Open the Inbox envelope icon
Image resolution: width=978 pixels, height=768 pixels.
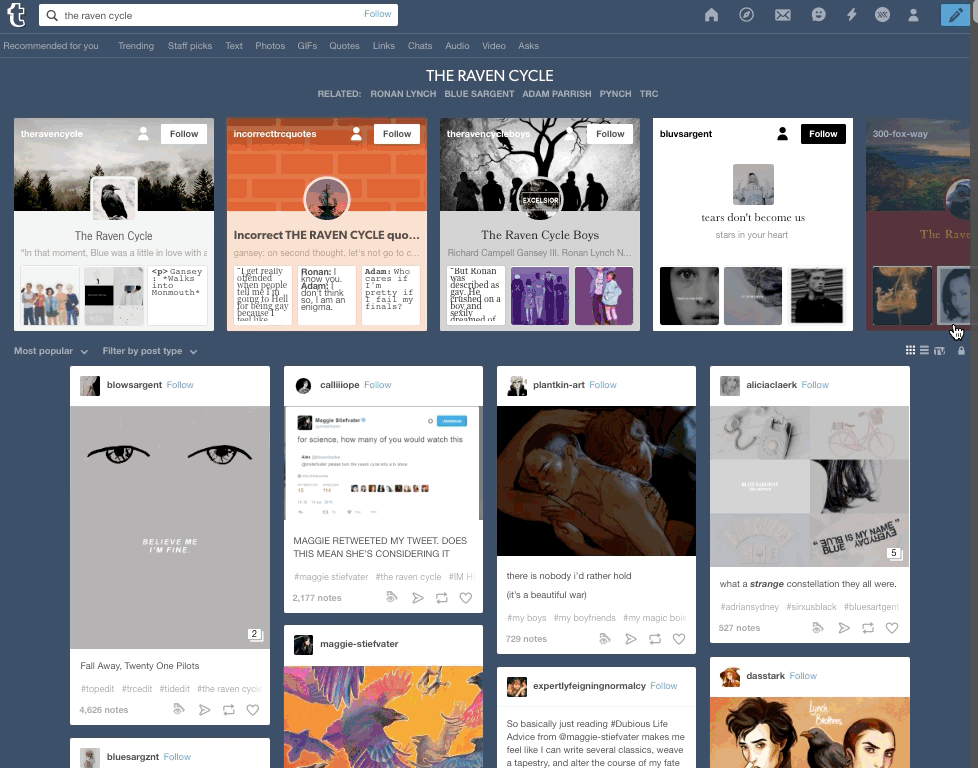782,15
